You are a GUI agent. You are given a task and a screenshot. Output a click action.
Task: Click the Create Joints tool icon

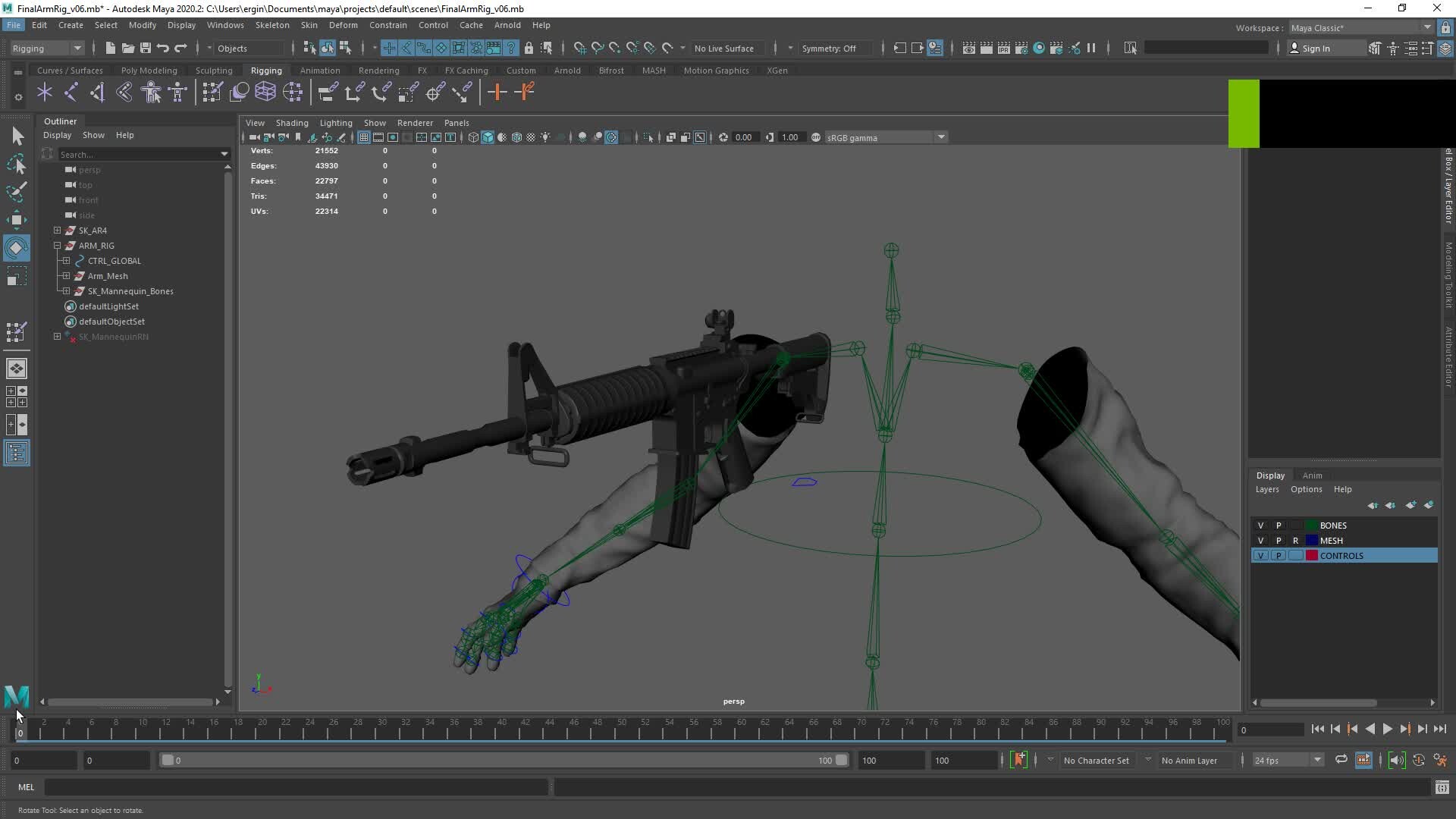(45, 92)
